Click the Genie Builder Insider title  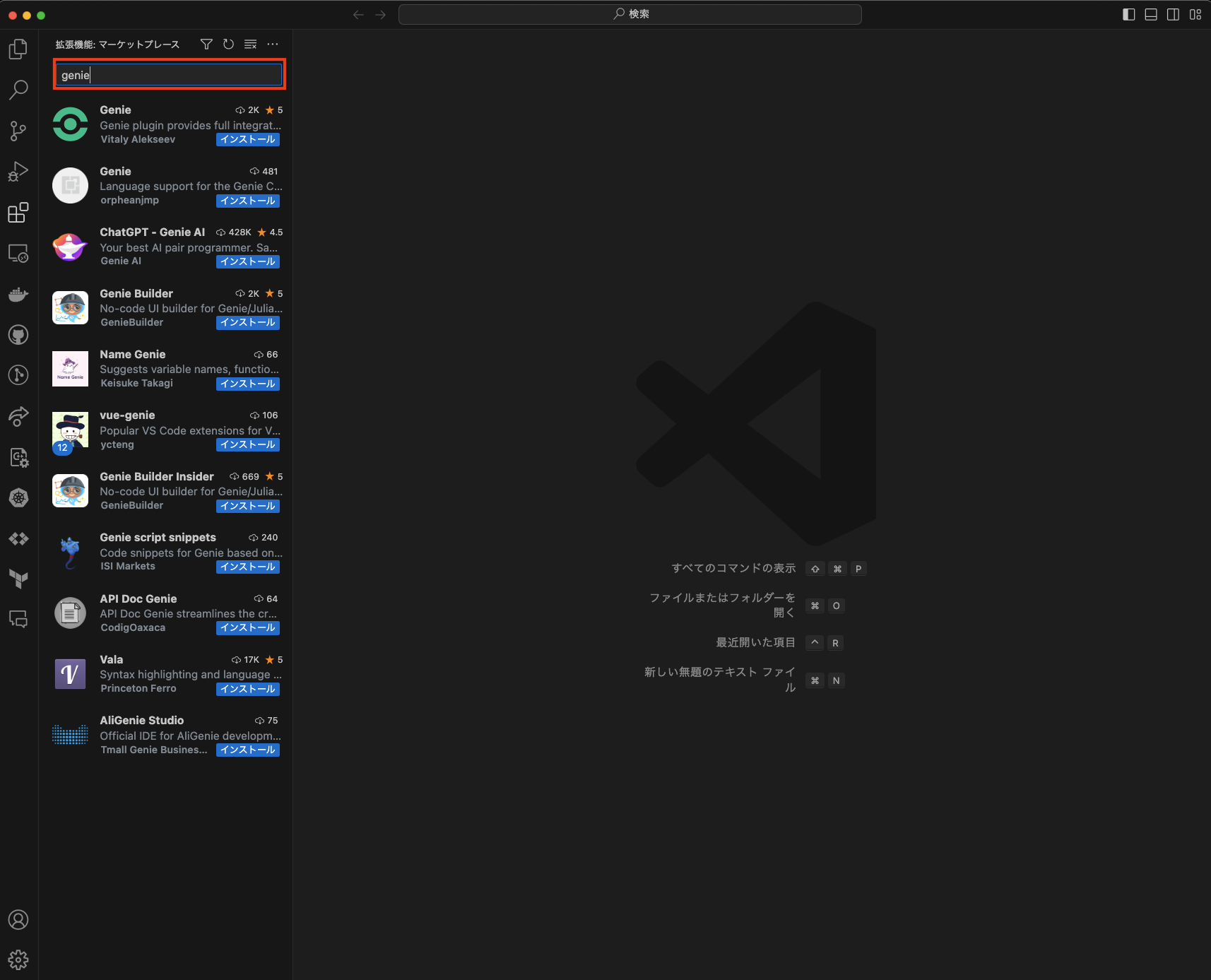click(x=157, y=477)
